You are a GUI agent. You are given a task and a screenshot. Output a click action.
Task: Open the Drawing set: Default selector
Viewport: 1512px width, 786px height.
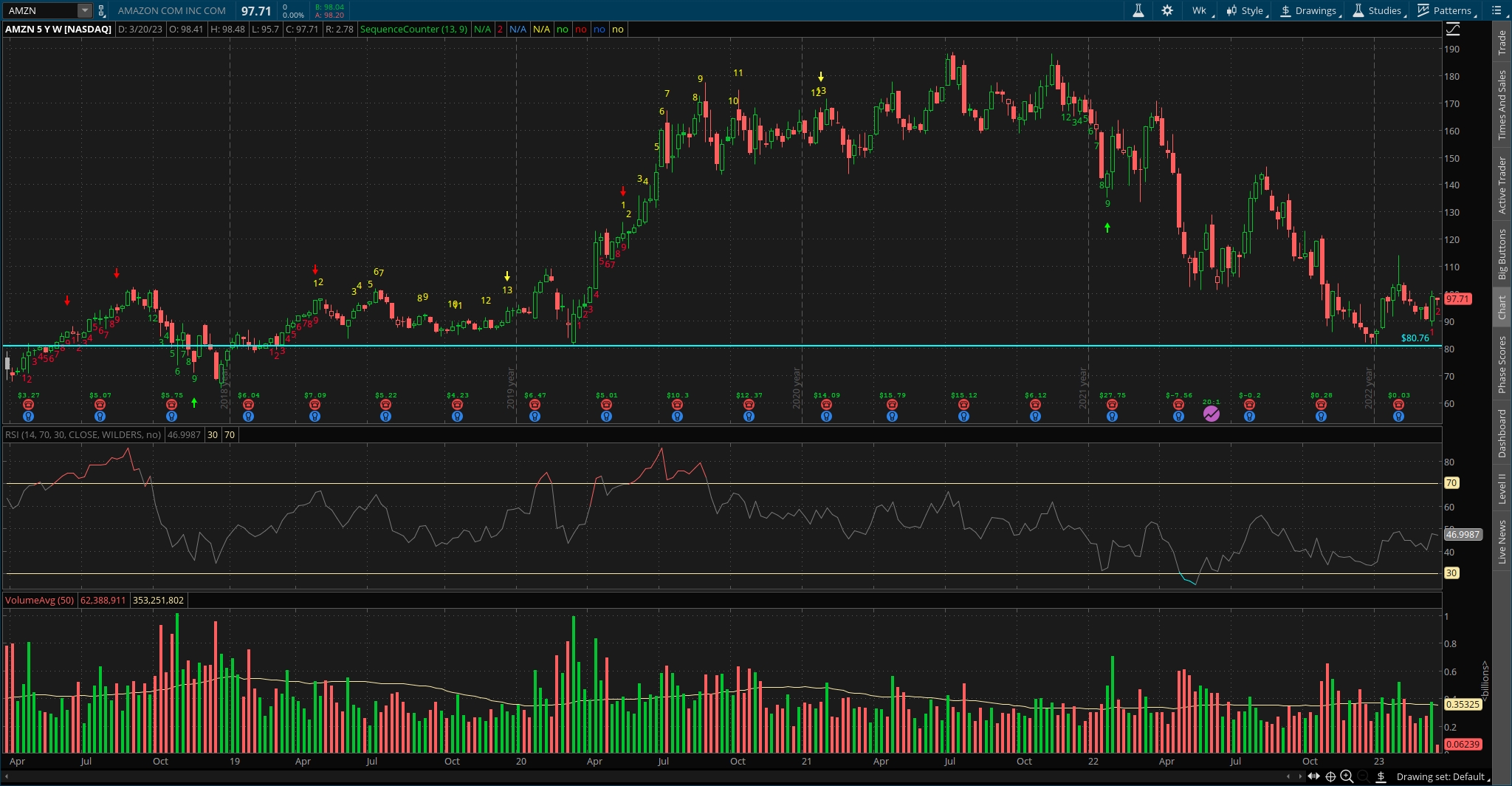tap(1440, 776)
